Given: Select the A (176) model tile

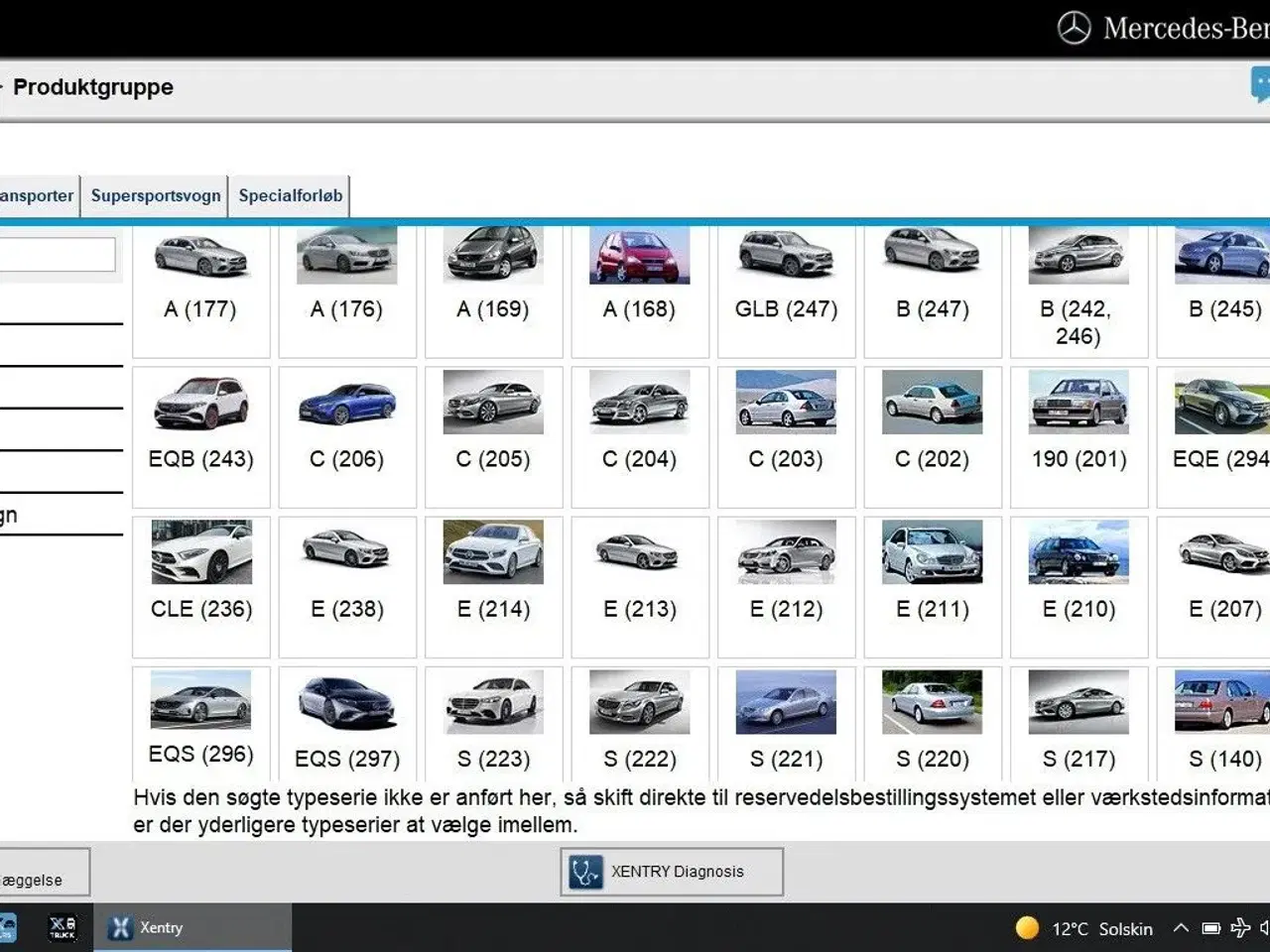Looking at the screenshot, I should tap(347, 291).
